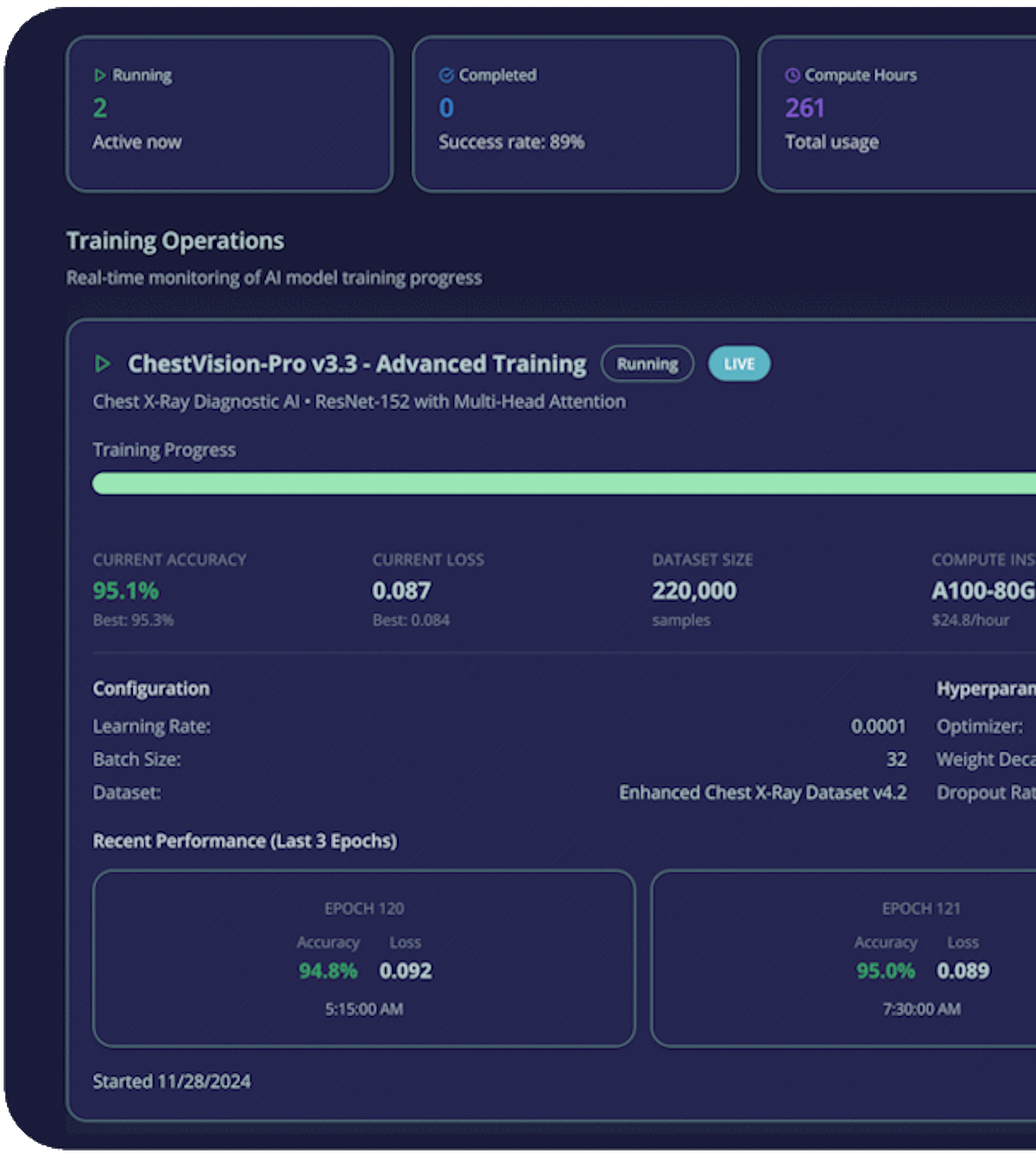The width and height of the screenshot is (1036, 1154).
Task: Click the Current Accuracy 95.1% stat
Action: coord(126,590)
